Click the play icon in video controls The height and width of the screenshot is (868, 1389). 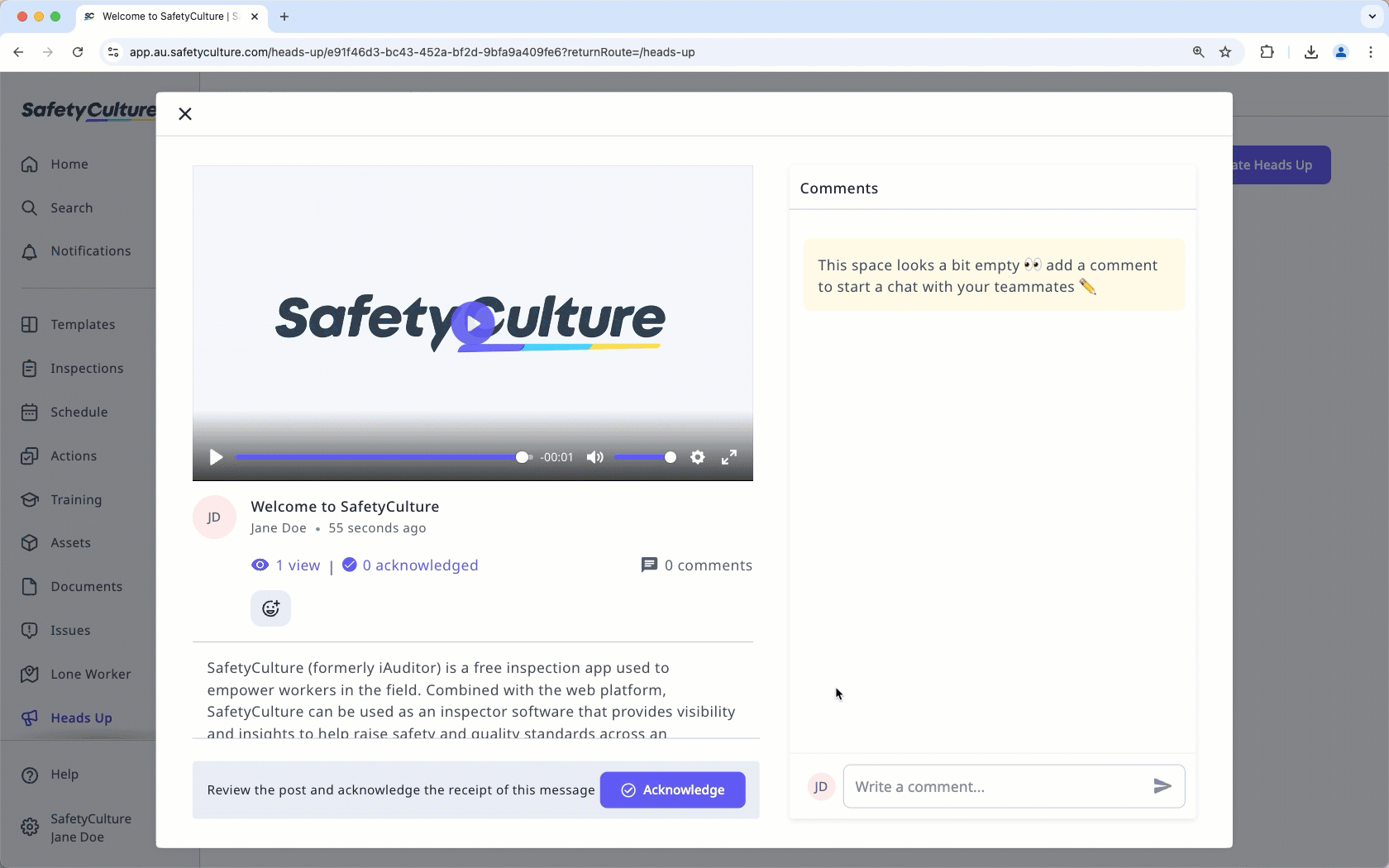[x=216, y=457]
